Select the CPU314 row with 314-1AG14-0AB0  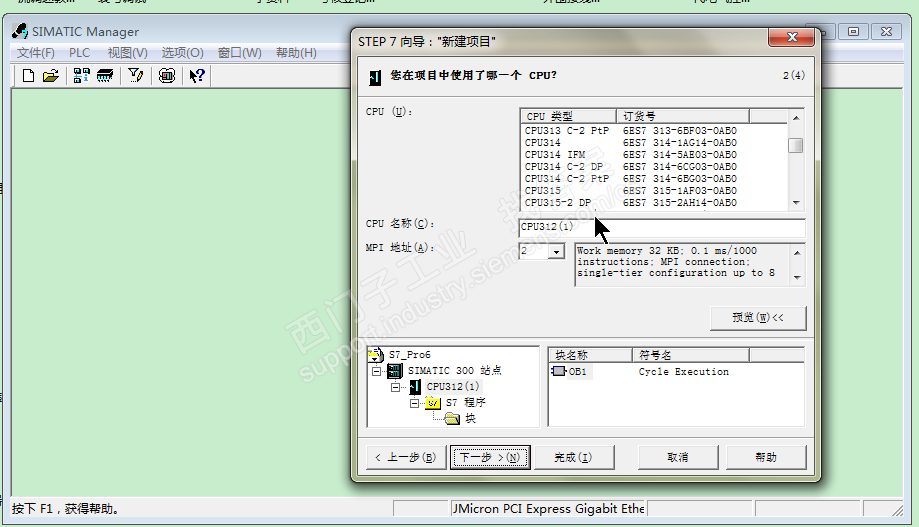[631, 142]
